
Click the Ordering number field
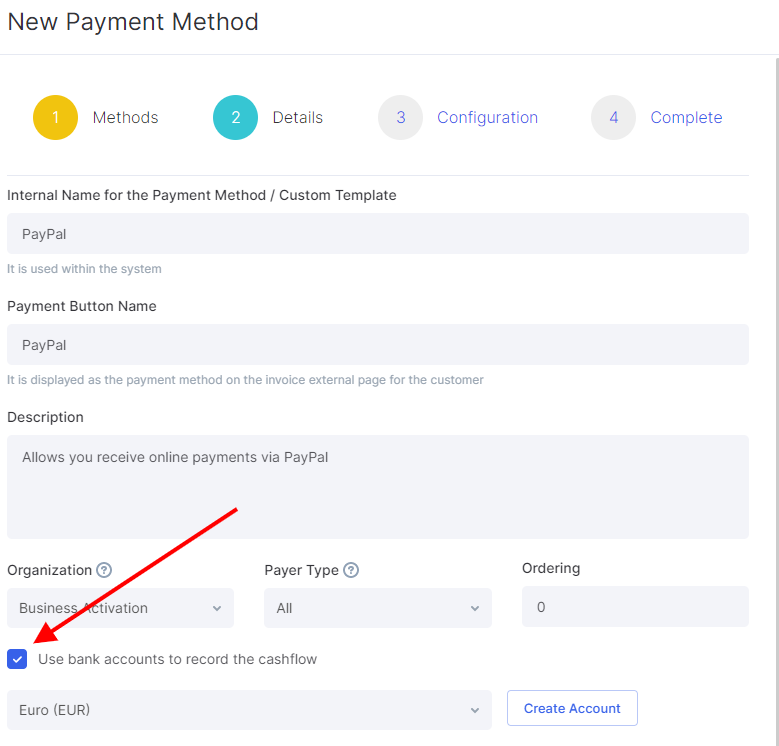point(635,606)
